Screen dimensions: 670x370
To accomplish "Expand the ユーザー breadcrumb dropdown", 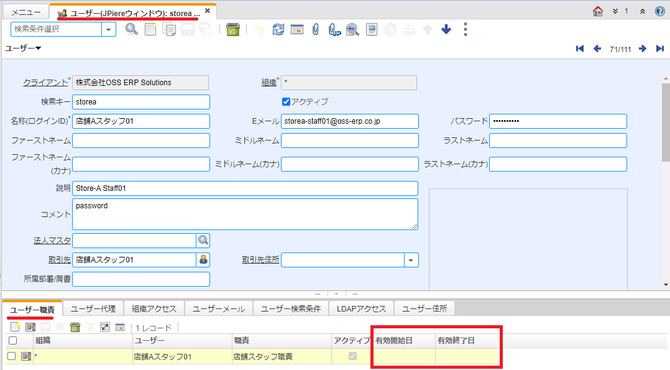I will (x=23, y=48).
